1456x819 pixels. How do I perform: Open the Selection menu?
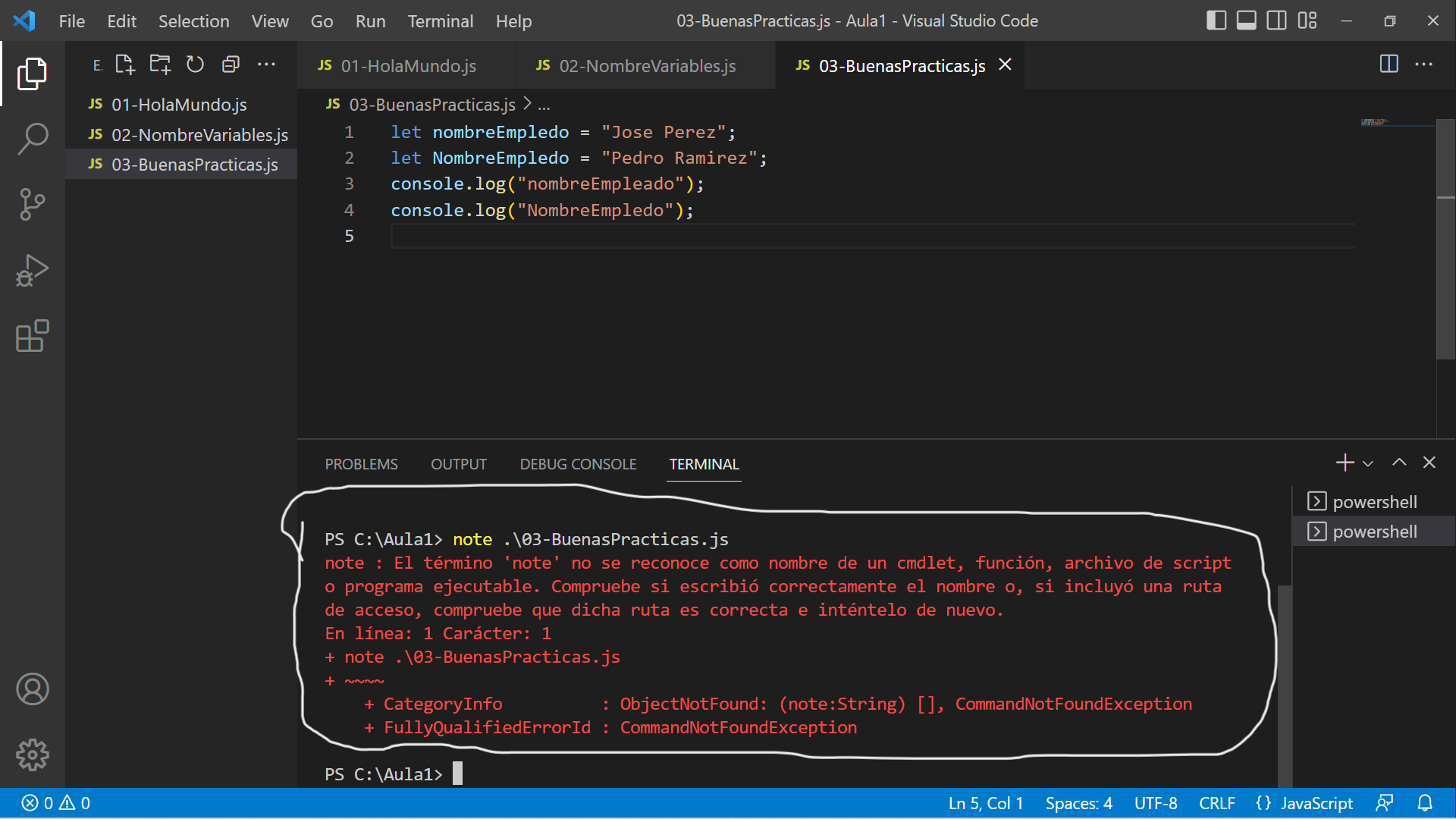click(194, 21)
